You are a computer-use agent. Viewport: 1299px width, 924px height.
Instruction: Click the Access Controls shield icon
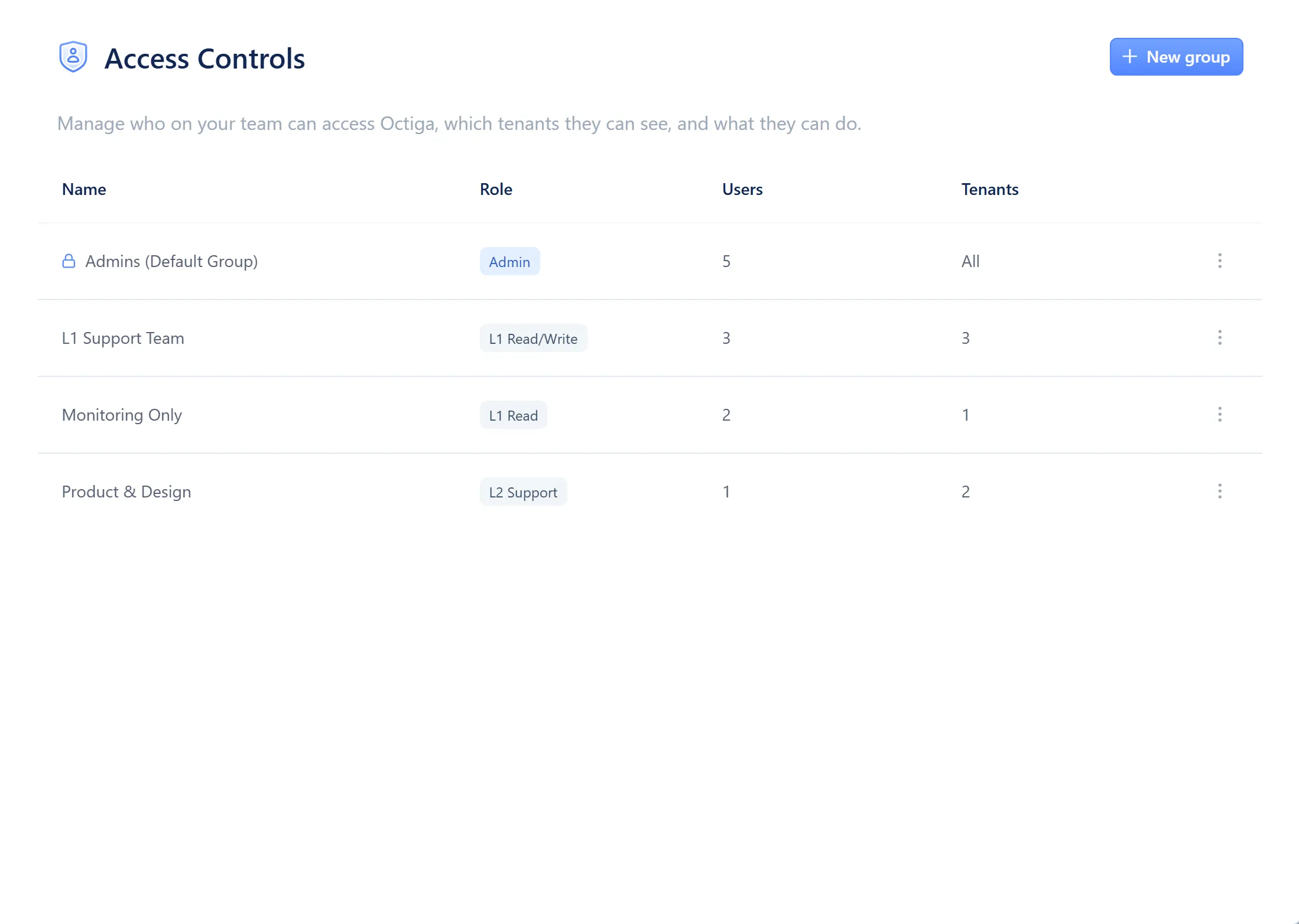tap(73, 57)
